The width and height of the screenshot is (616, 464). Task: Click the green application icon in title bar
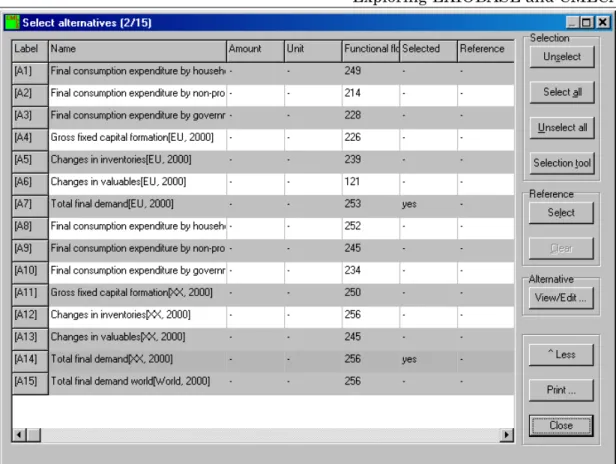(12, 22)
